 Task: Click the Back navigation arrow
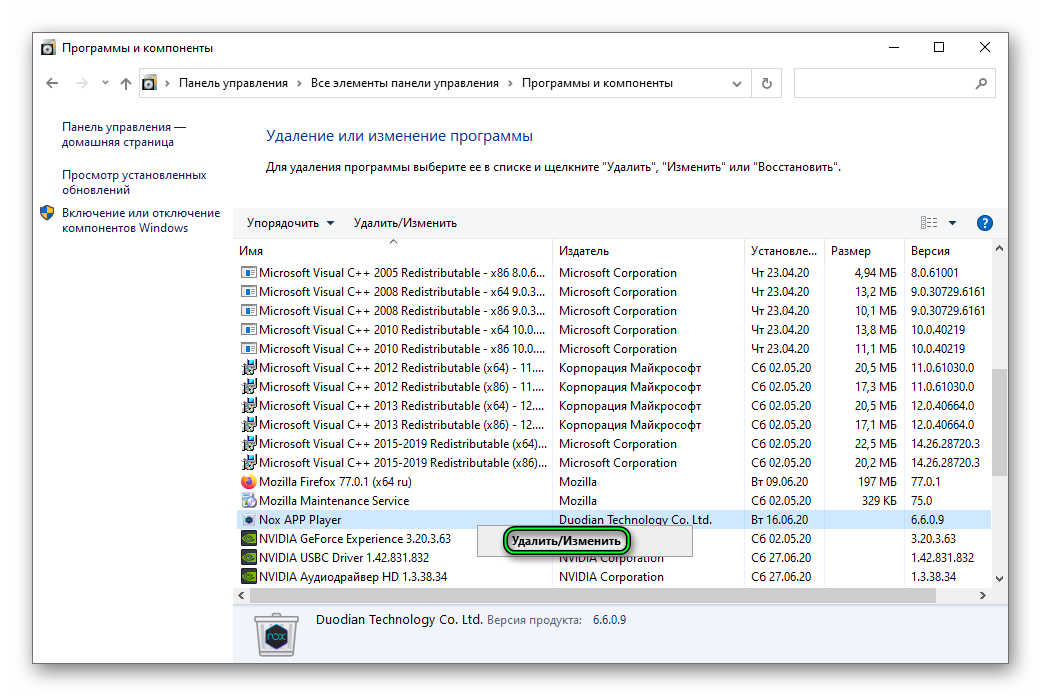(x=52, y=83)
